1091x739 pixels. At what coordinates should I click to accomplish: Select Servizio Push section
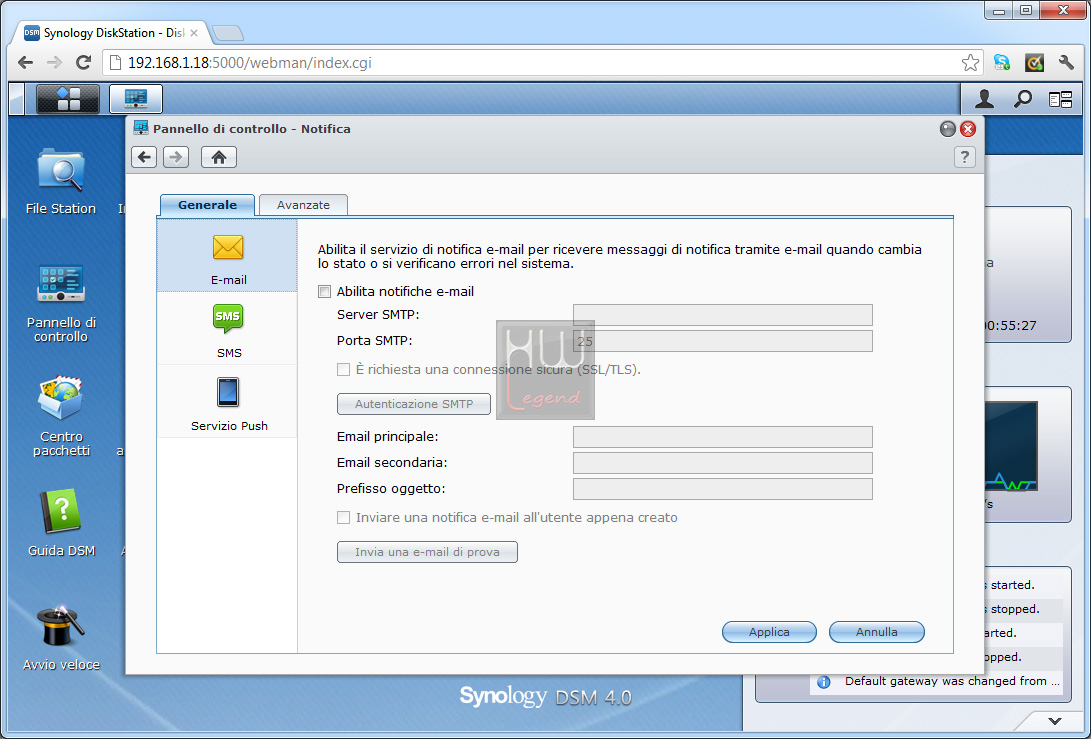pyautogui.click(x=228, y=402)
